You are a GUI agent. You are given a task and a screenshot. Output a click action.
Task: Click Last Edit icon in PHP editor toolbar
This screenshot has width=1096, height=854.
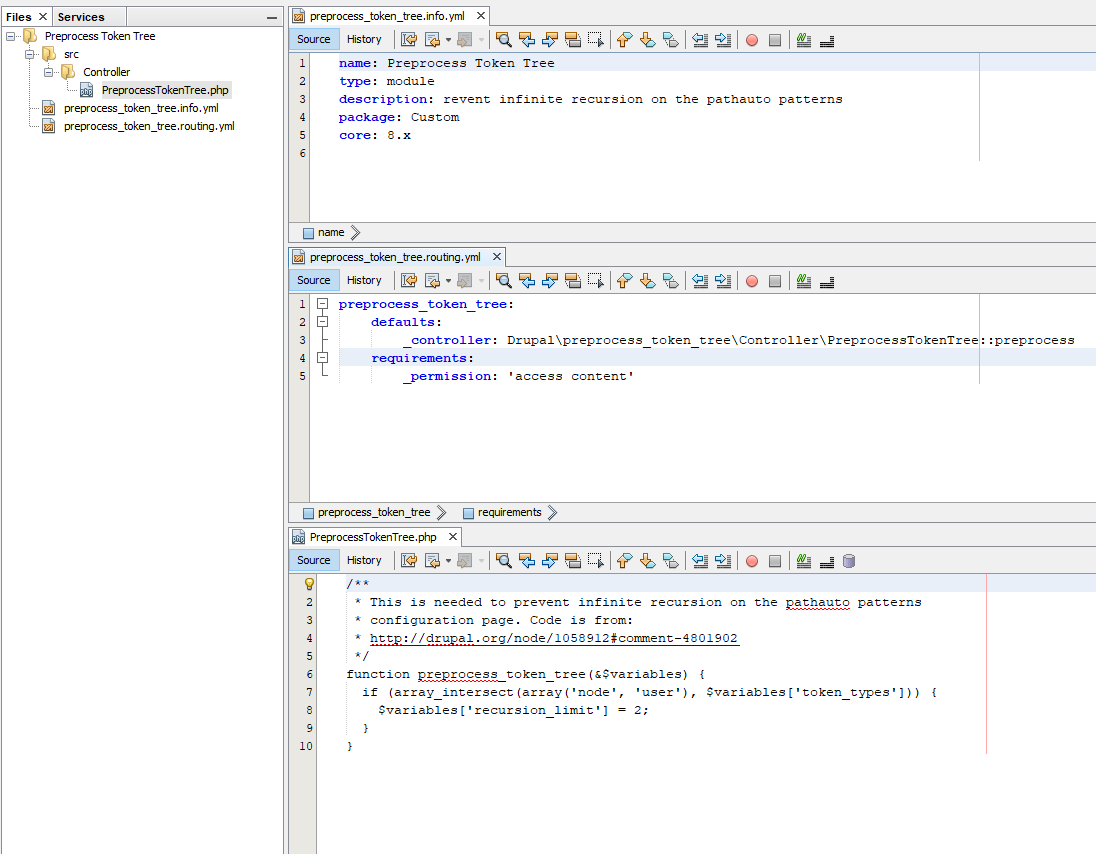click(x=409, y=561)
